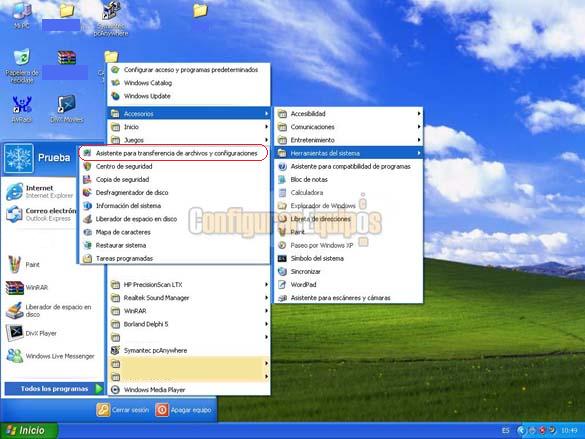Open Internet Explorer from Start menu
Viewport: 585px width, 439px height.
(40, 191)
